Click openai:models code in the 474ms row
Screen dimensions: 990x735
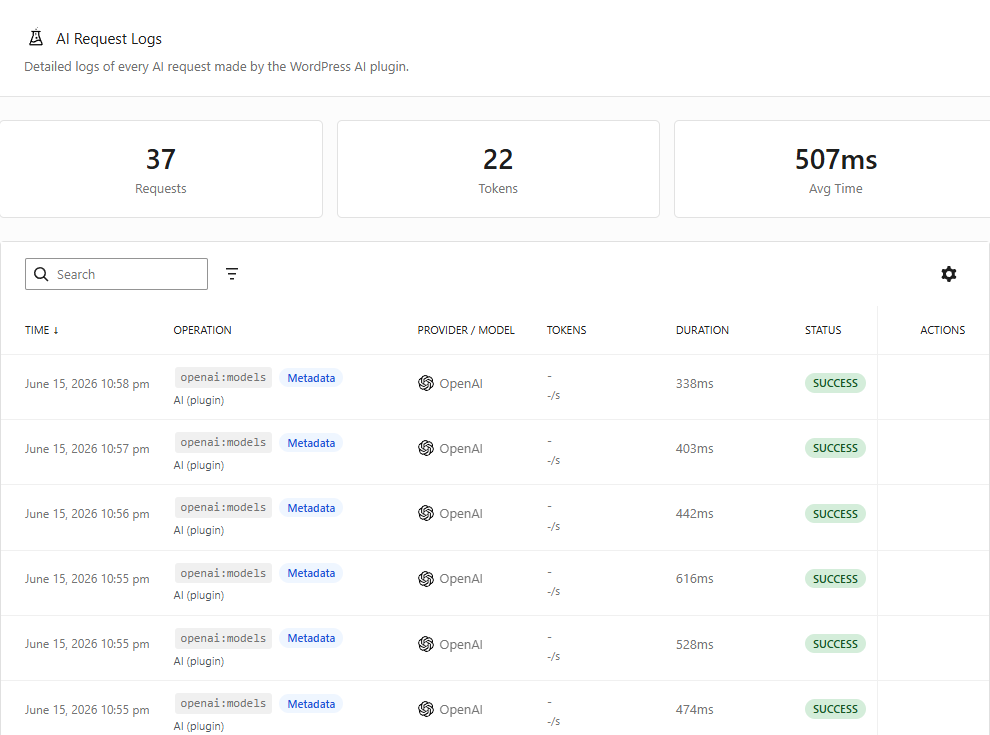tap(224, 703)
